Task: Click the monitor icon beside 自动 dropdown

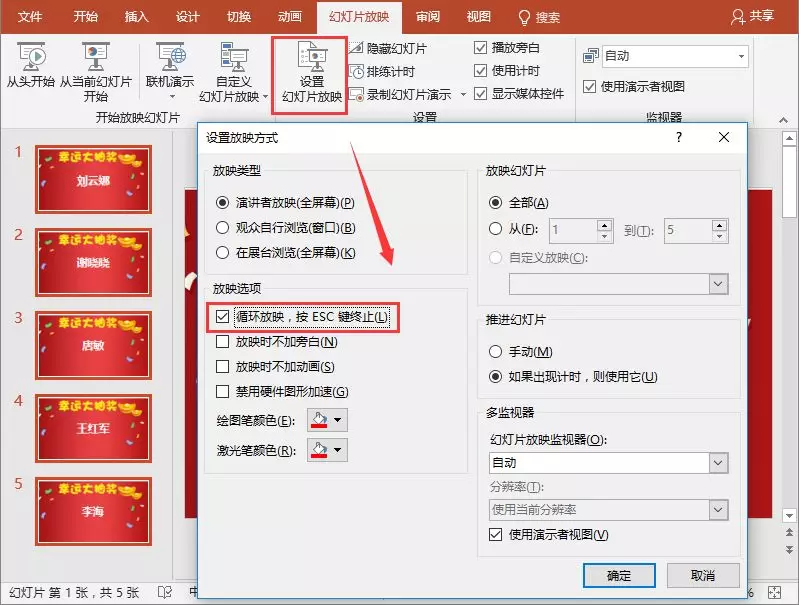Action: pyautogui.click(x=591, y=56)
